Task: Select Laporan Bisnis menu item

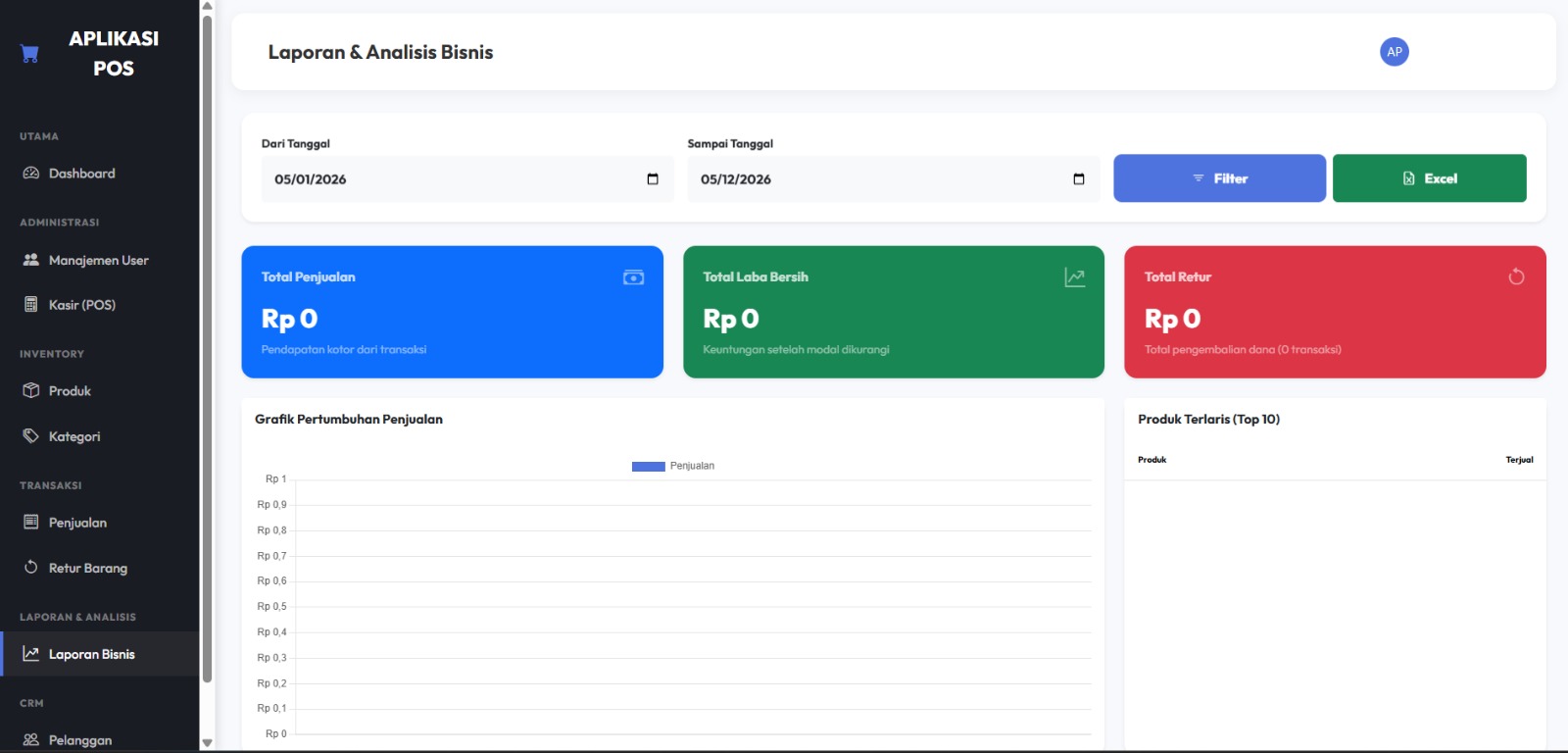Action: 100,653
